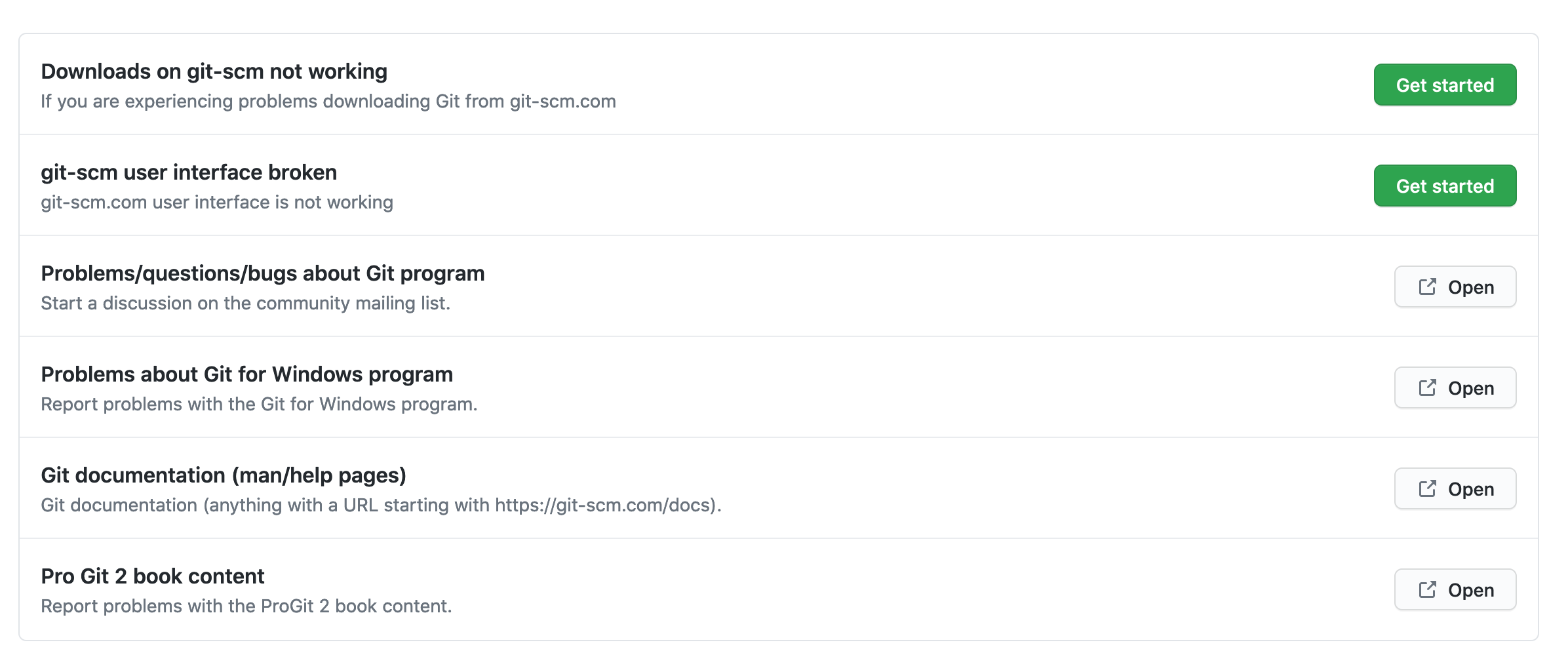Select the Problems/questions/bugs about Git program heading
Image resolution: width=1568 pixels, height=653 pixels.
click(x=263, y=273)
